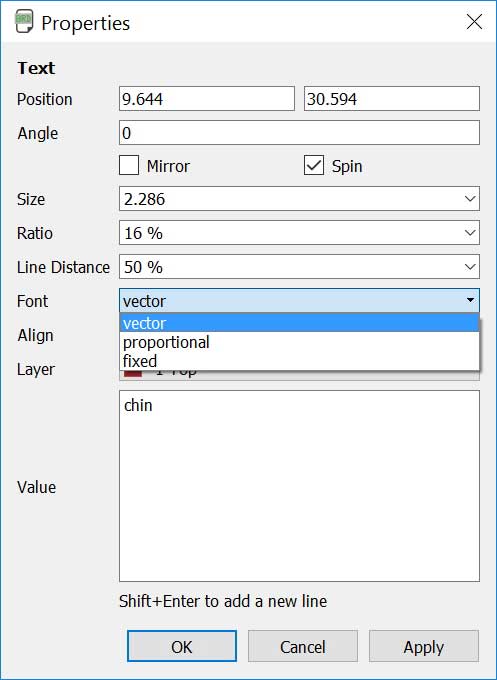The height and width of the screenshot is (680, 497).
Task: Collapse the Font dropdown arrow
Action: tap(470, 300)
